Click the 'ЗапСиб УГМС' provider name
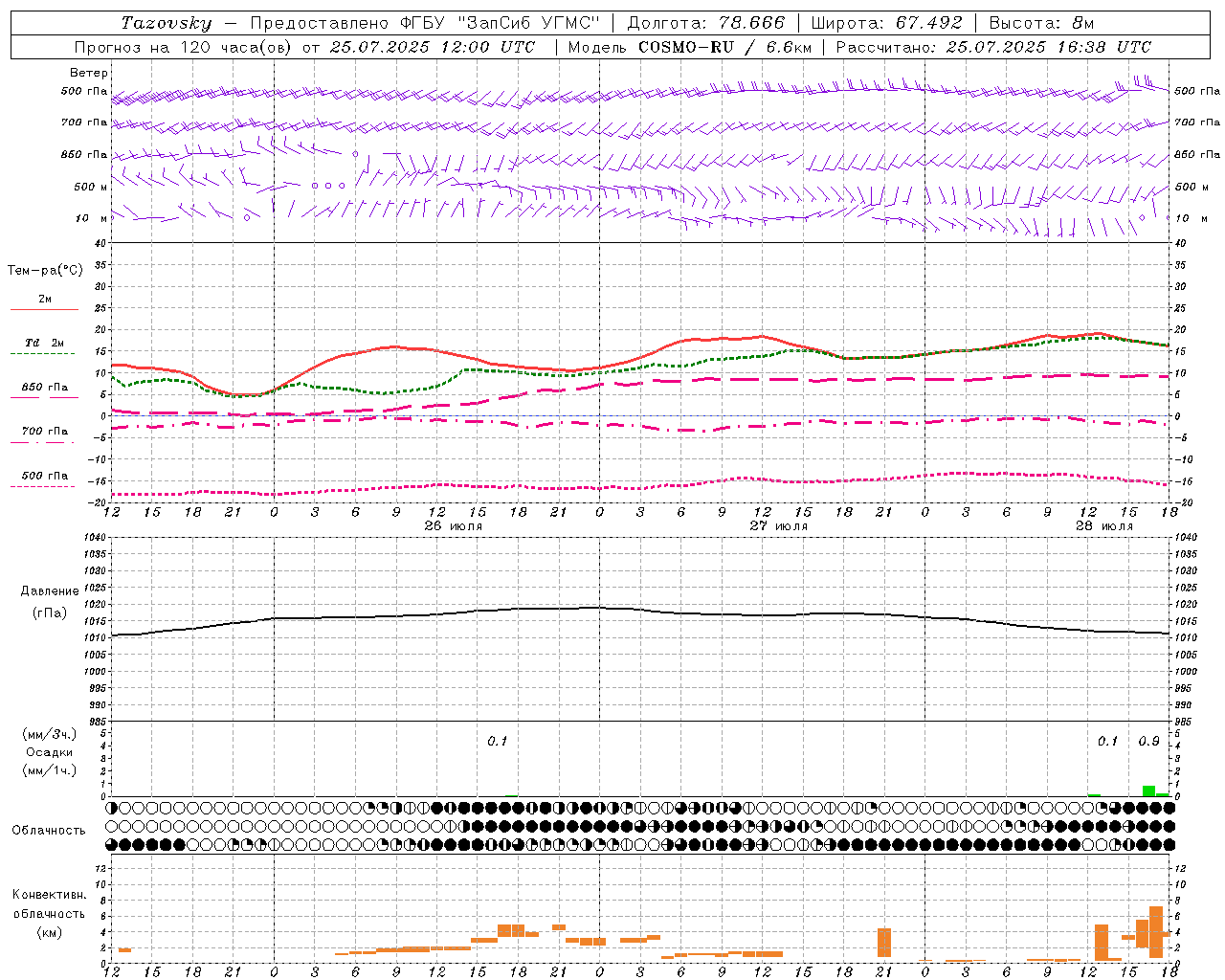The height and width of the screenshot is (980, 1225). [528, 23]
